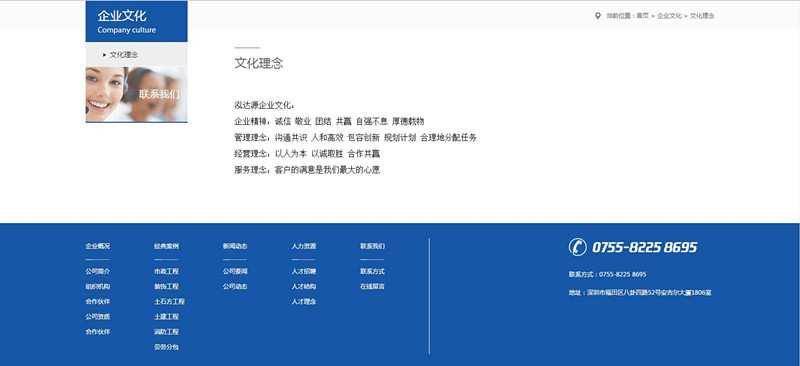The width and height of the screenshot is (800, 366).
Task: Open 组织机构 footer link
Action: pyautogui.click(x=97, y=287)
